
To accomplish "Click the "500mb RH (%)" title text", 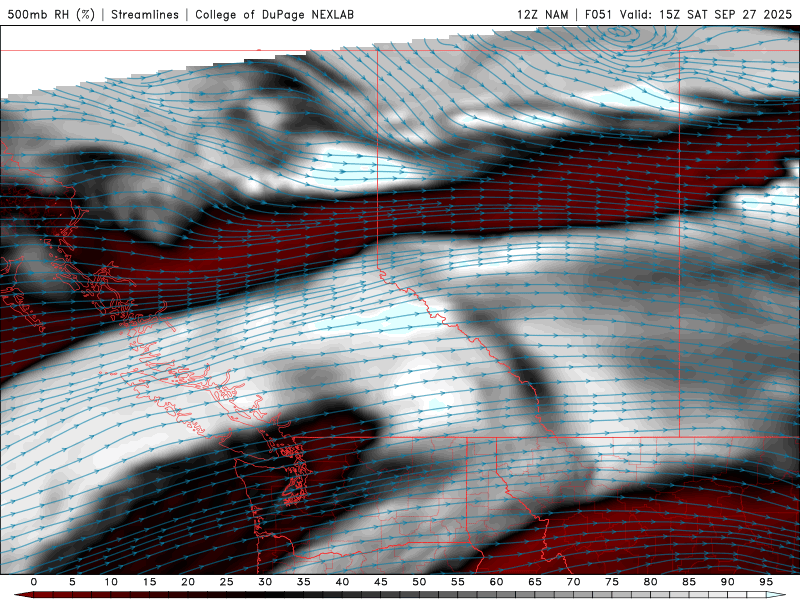I will 51,14.
